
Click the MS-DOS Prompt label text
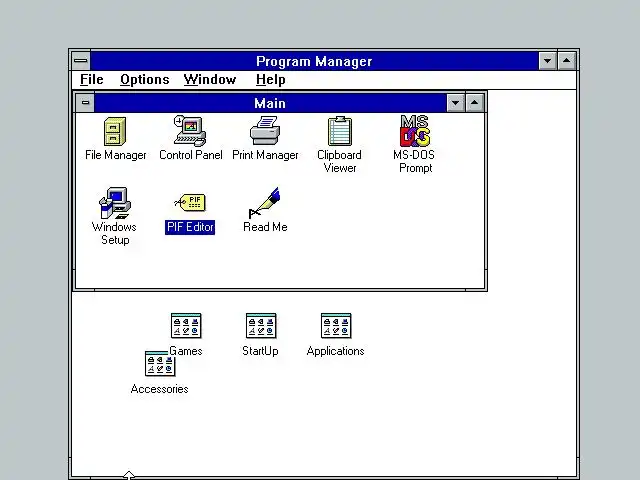tap(414, 162)
